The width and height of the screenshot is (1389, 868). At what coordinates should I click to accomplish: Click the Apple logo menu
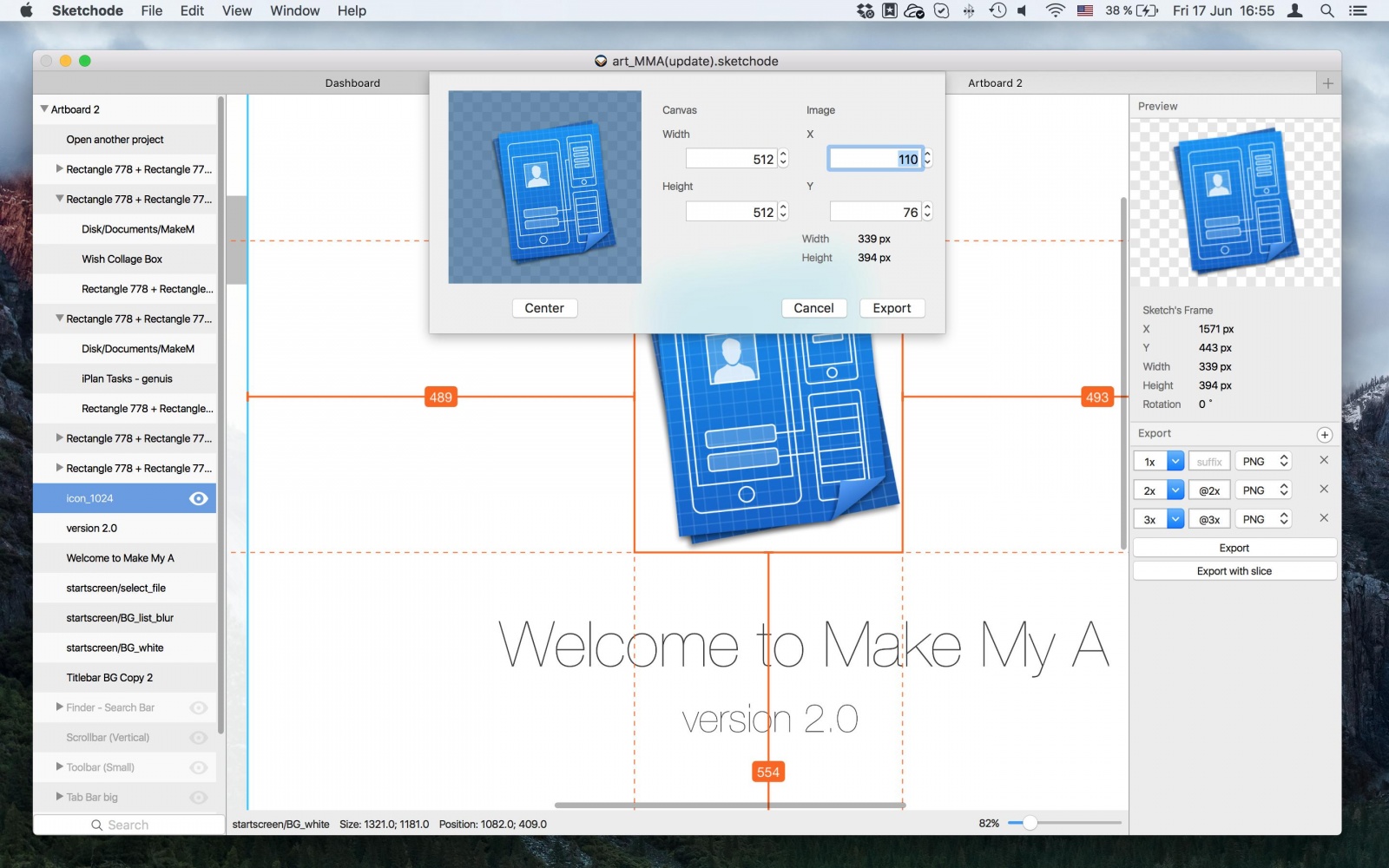(x=26, y=10)
